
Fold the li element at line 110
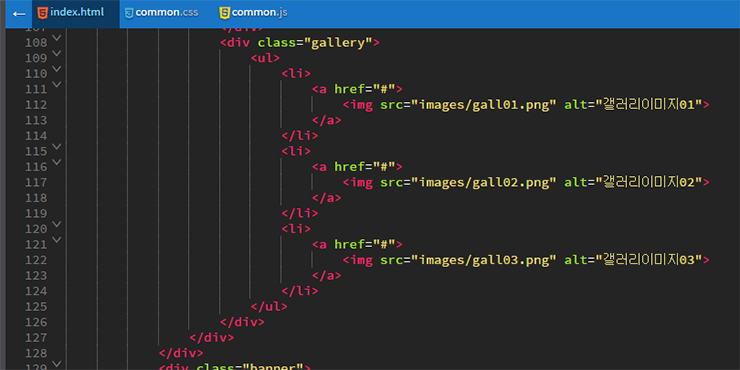[57, 68]
